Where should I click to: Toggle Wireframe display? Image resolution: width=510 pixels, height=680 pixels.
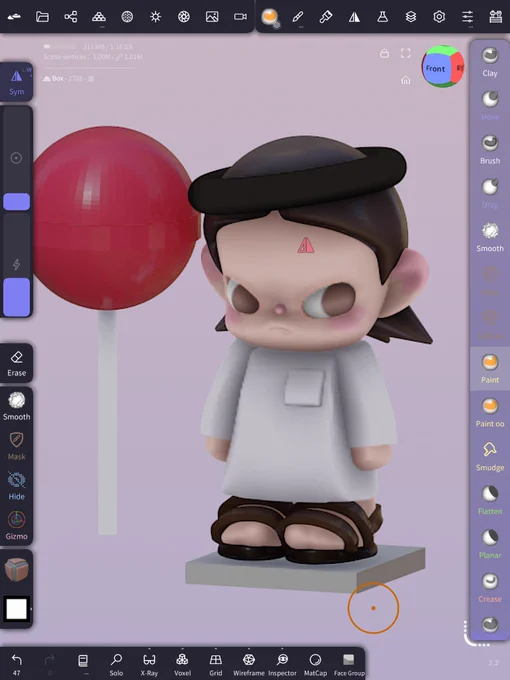(x=248, y=664)
